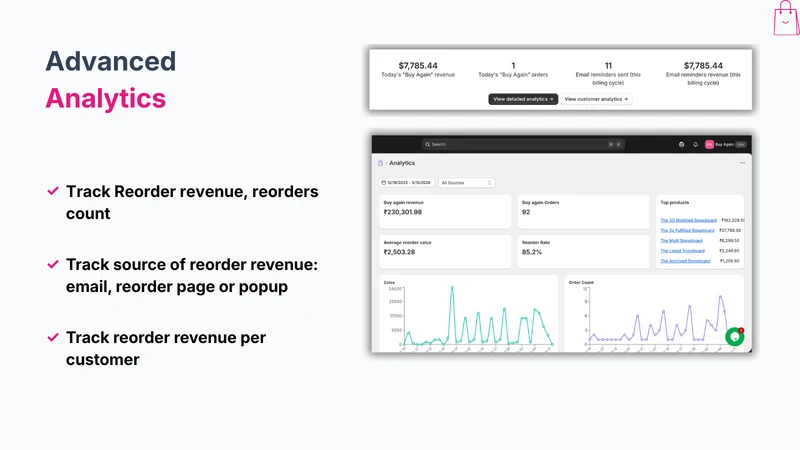Click the Reorder Rate 85.2% value
Screen dimensions: 800x450
(x=532, y=252)
